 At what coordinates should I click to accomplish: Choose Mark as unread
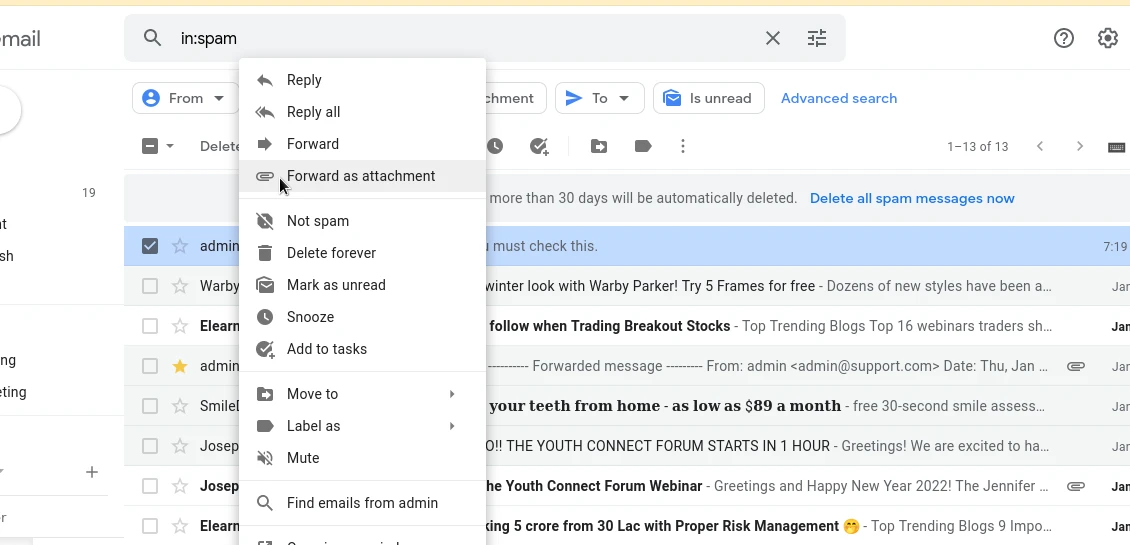click(362, 285)
